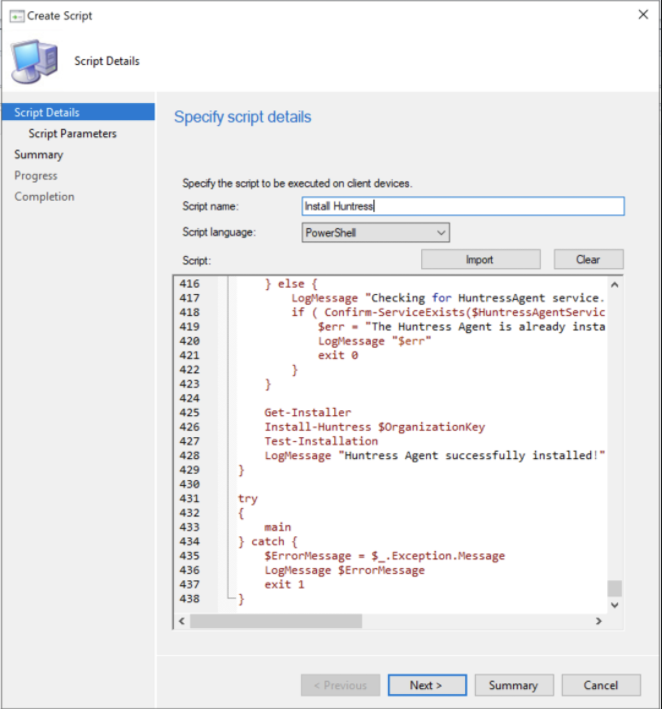Click the vertical scrollbar thumb
Viewport: 662px width, 709px height.
pyautogui.click(x=614, y=588)
